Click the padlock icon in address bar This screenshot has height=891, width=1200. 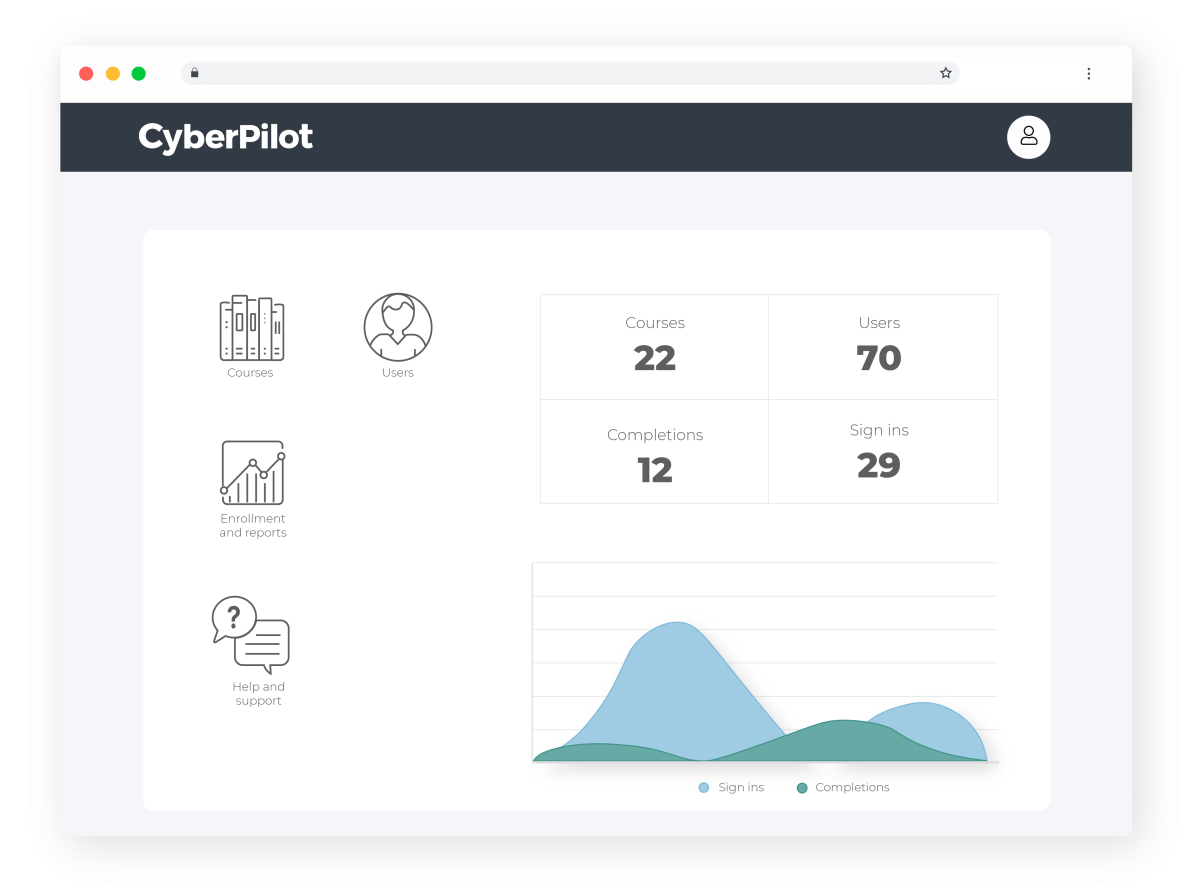pos(195,73)
